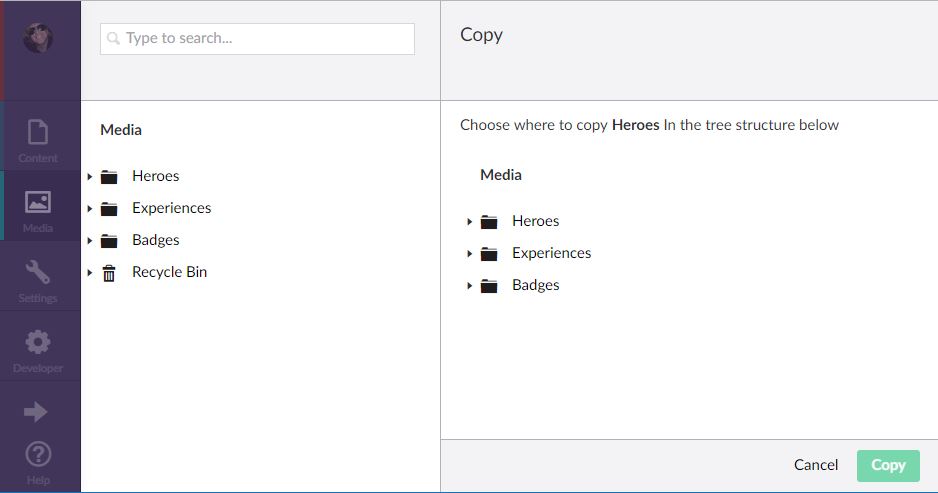The image size is (938, 493).
Task: Select Experiences folder in Copy dialog
Action: point(551,253)
